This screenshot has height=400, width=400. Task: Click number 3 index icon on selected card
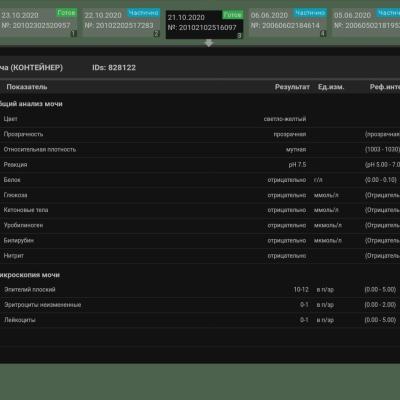pyautogui.click(x=239, y=35)
